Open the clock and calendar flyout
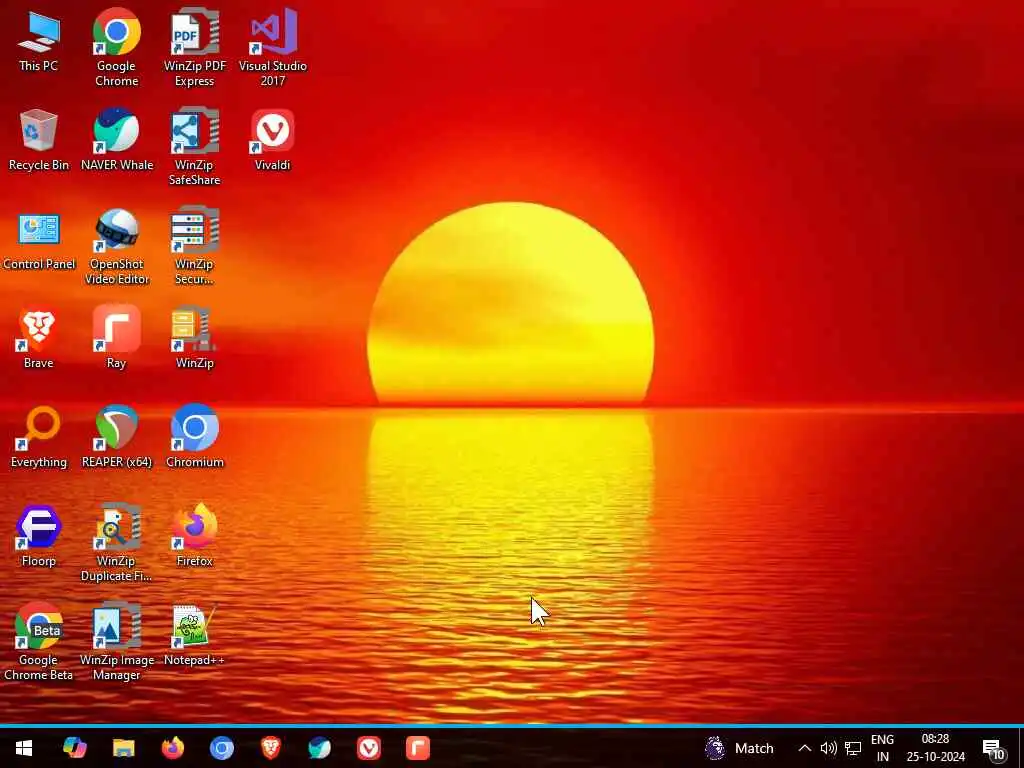1024x768 pixels. click(935, 748)
